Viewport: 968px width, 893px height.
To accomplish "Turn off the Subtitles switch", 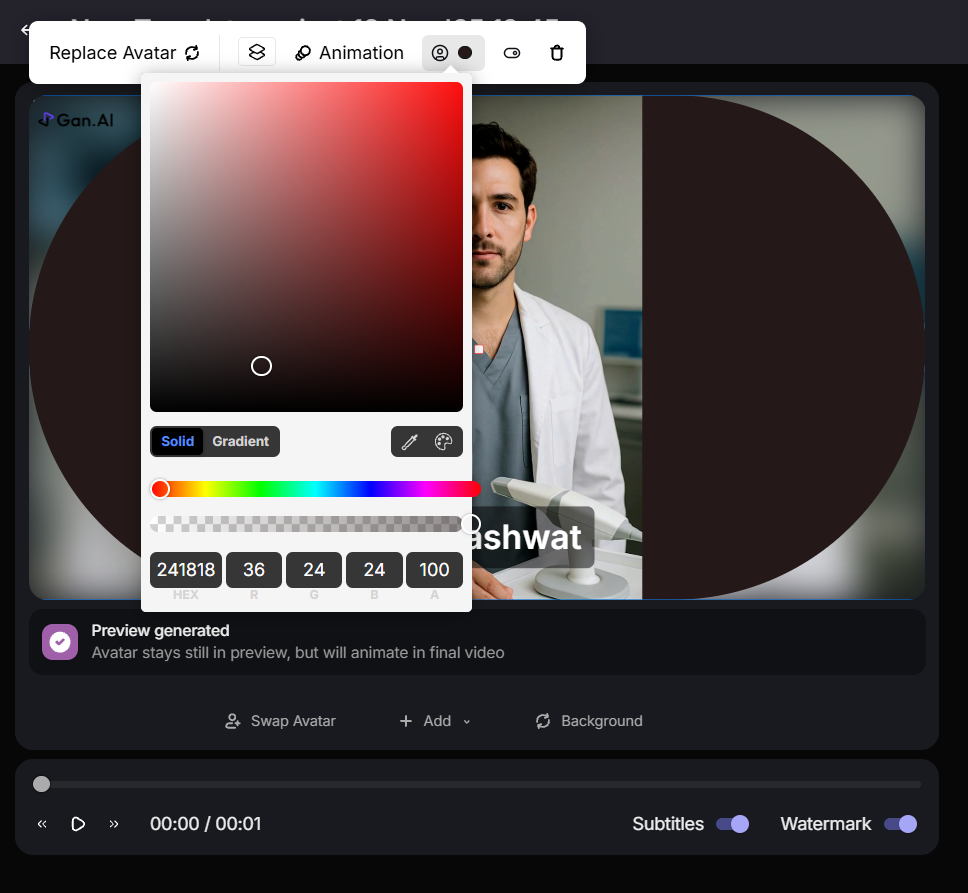I will tap(732, 824).
